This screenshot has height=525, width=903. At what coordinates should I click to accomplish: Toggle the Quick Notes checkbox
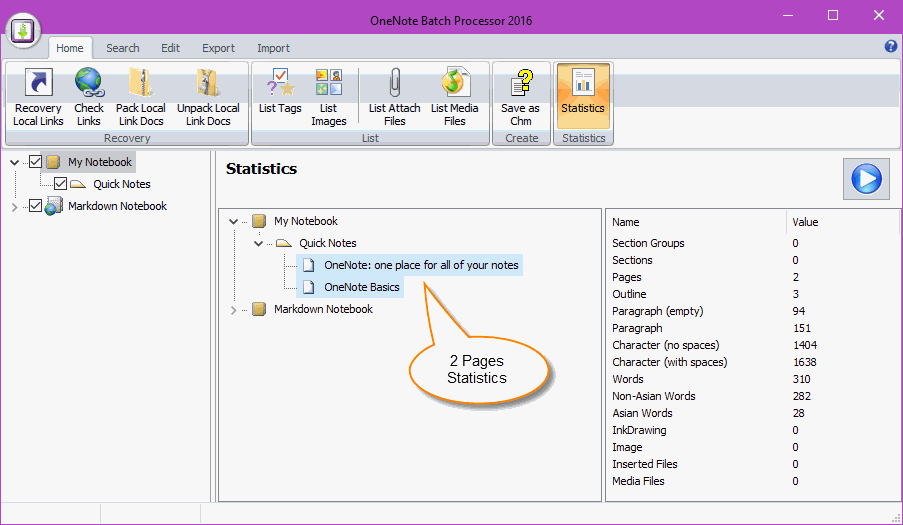coord(60,184)
